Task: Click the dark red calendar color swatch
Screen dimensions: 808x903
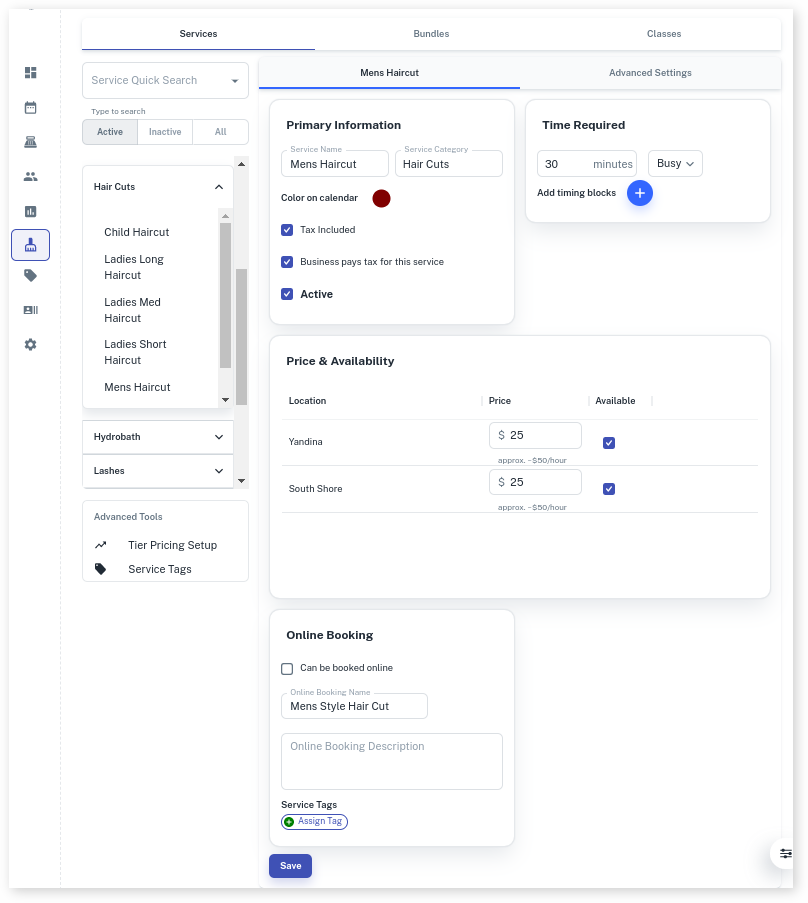Action: (381, 198)
